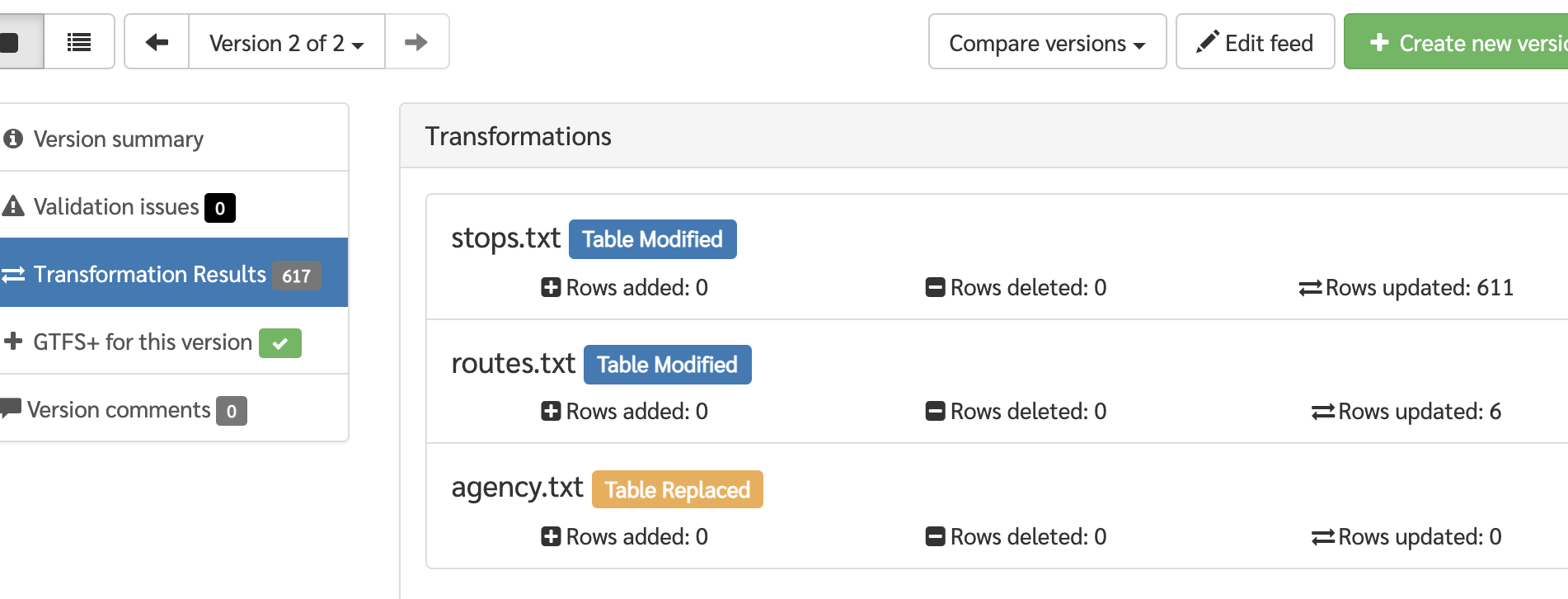Image resolution: width=1568 pixels, height=599 pixels.
Task: Click the routes.txt Table Modified badge
Action: [x=667, y=365]
